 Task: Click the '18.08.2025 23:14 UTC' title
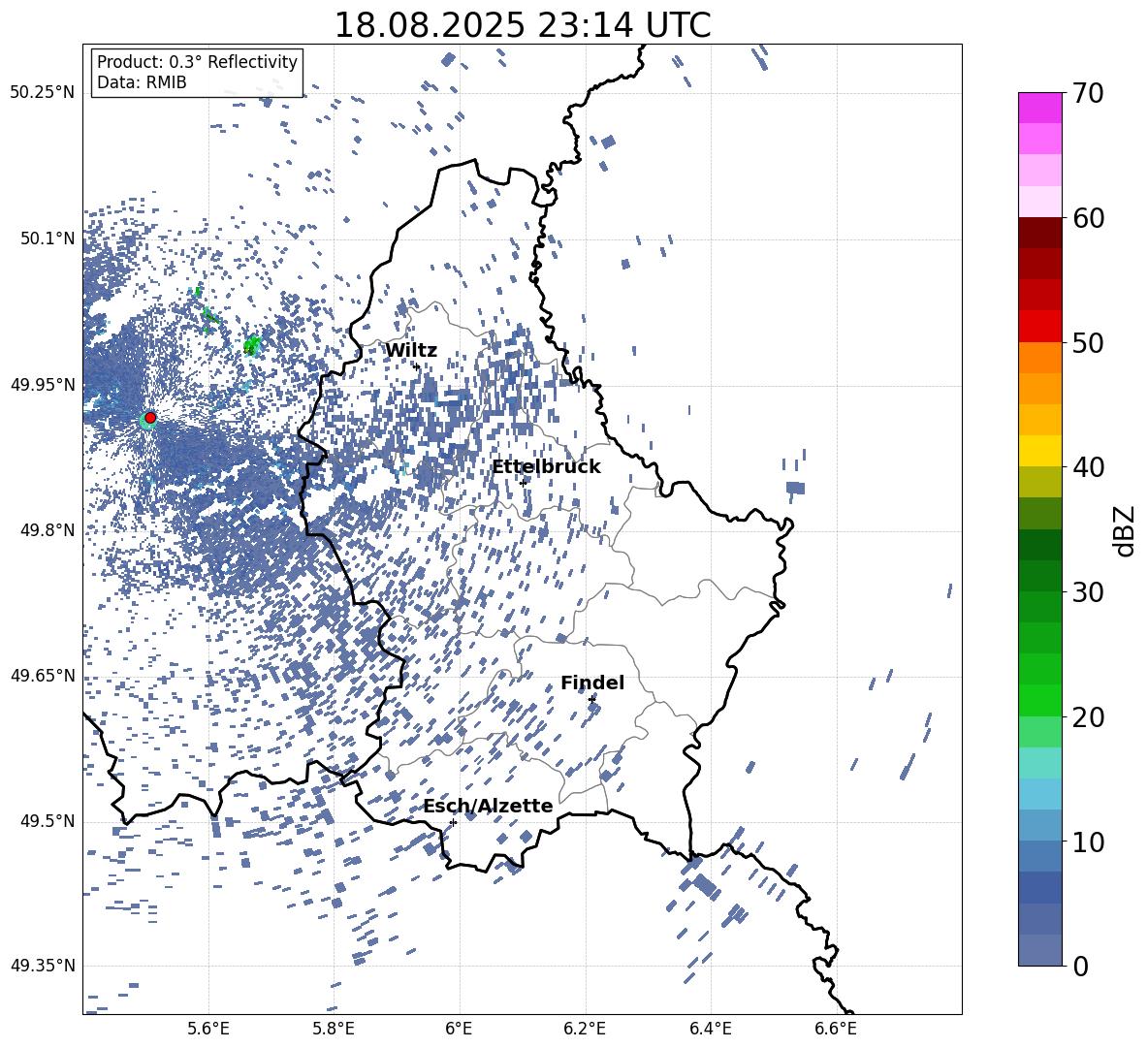pyautogui.click(x=522, y=25)
